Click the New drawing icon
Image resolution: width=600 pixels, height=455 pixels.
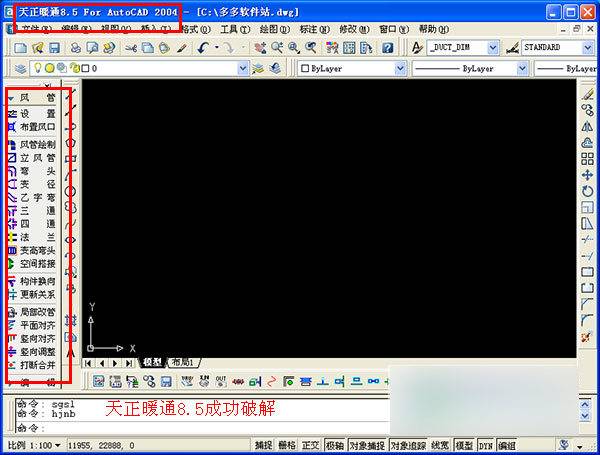20,48
